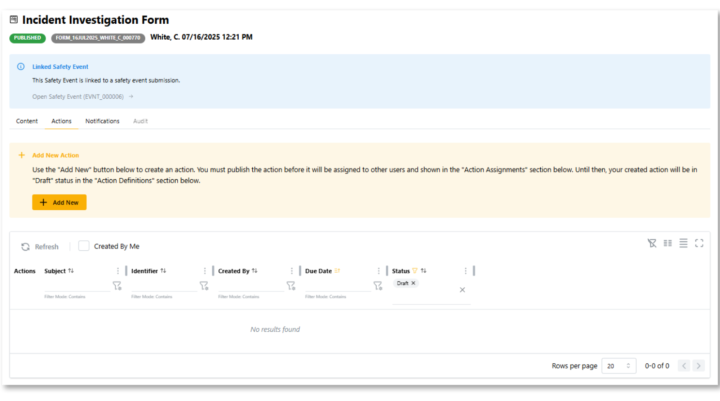This screenshot has height=401, width=720.
Task: Toggle row density icon
Action: [683, 243]
